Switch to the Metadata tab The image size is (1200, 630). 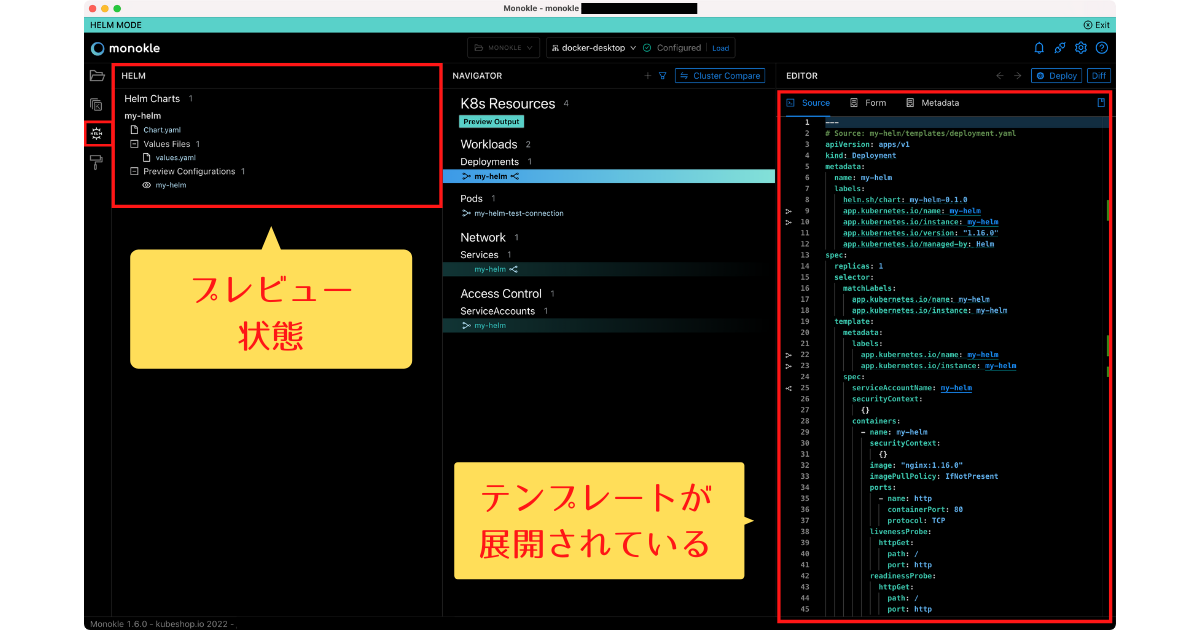tap(932, 103)
